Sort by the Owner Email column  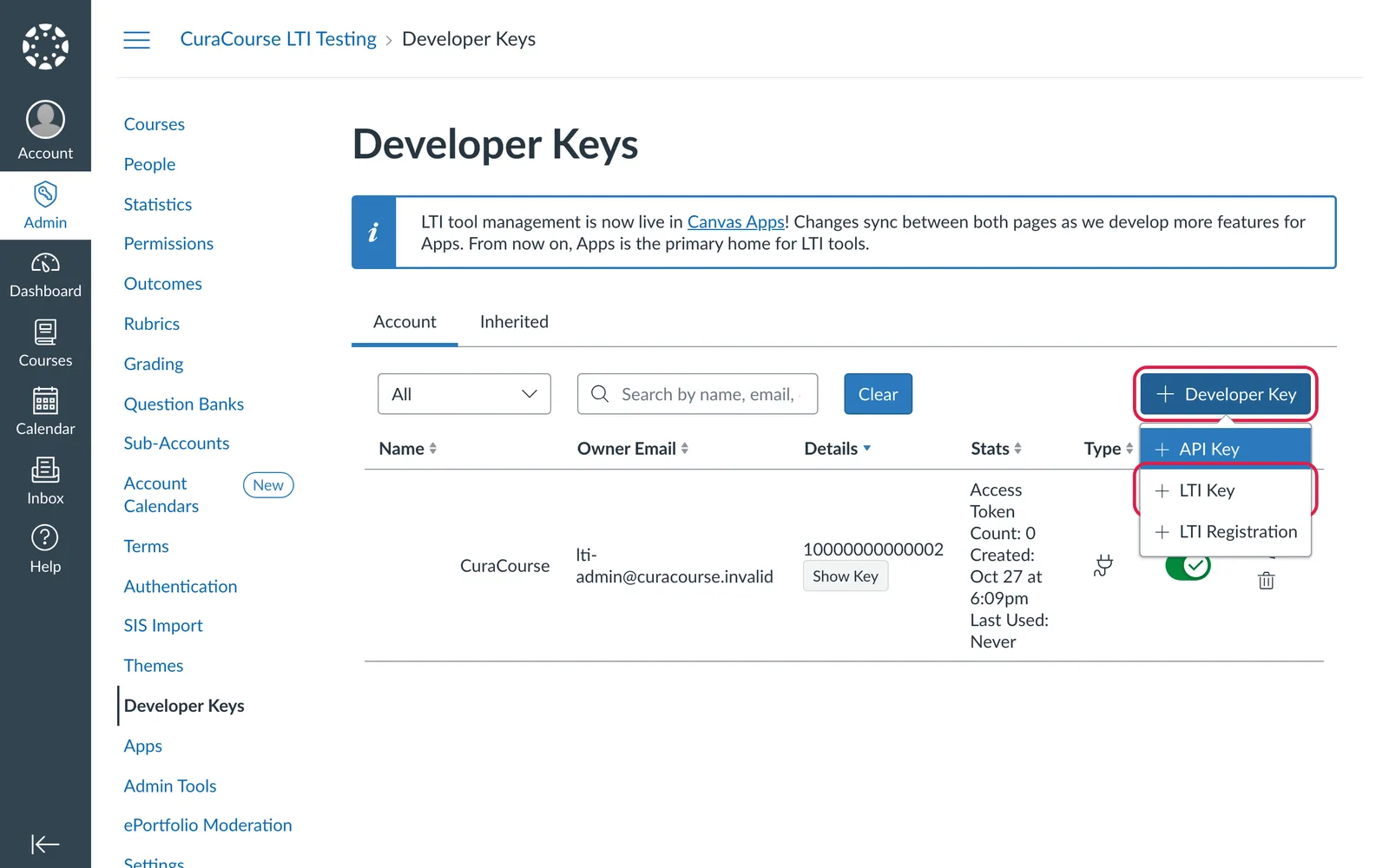point(633,449)
